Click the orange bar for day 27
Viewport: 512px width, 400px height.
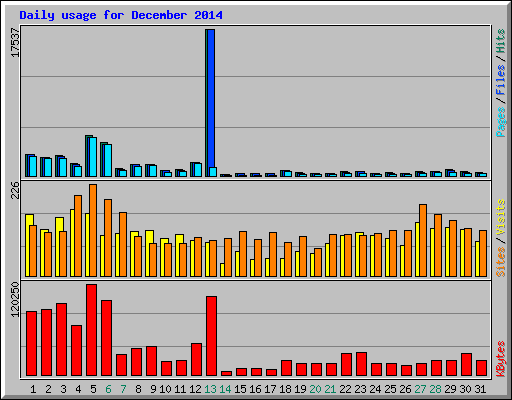tap(423, 240)
